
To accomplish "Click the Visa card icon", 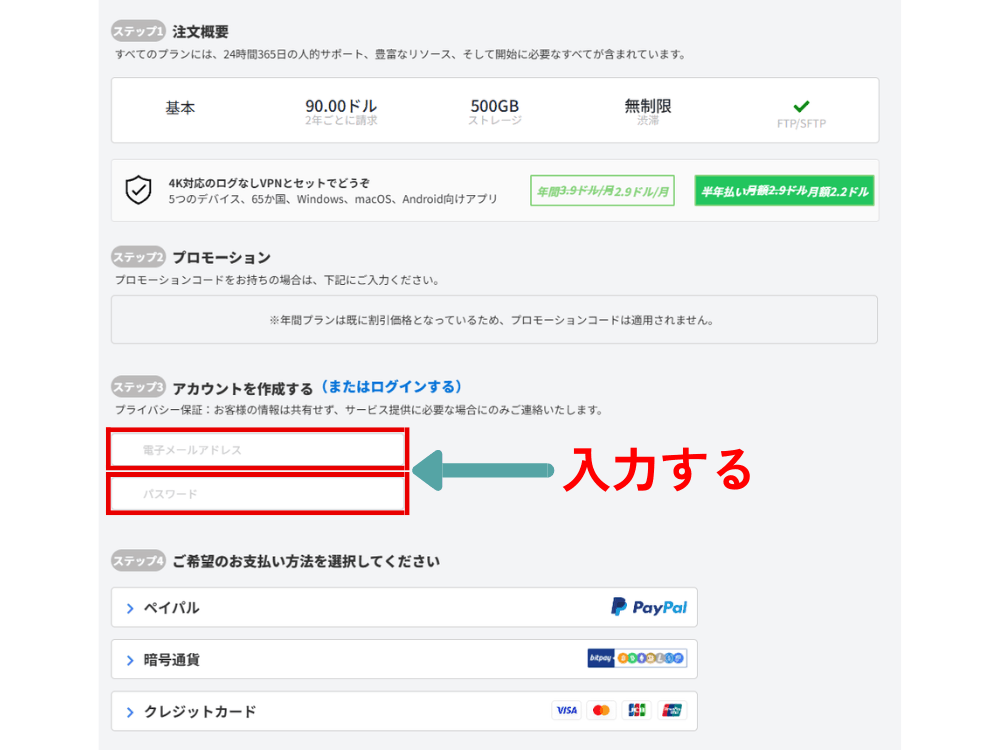I will (566, 710).
